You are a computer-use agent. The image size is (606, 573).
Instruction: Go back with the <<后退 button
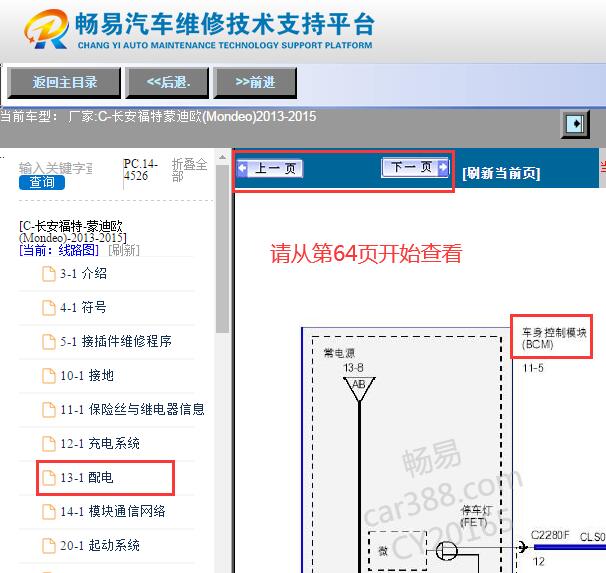[x=167, y=82]
